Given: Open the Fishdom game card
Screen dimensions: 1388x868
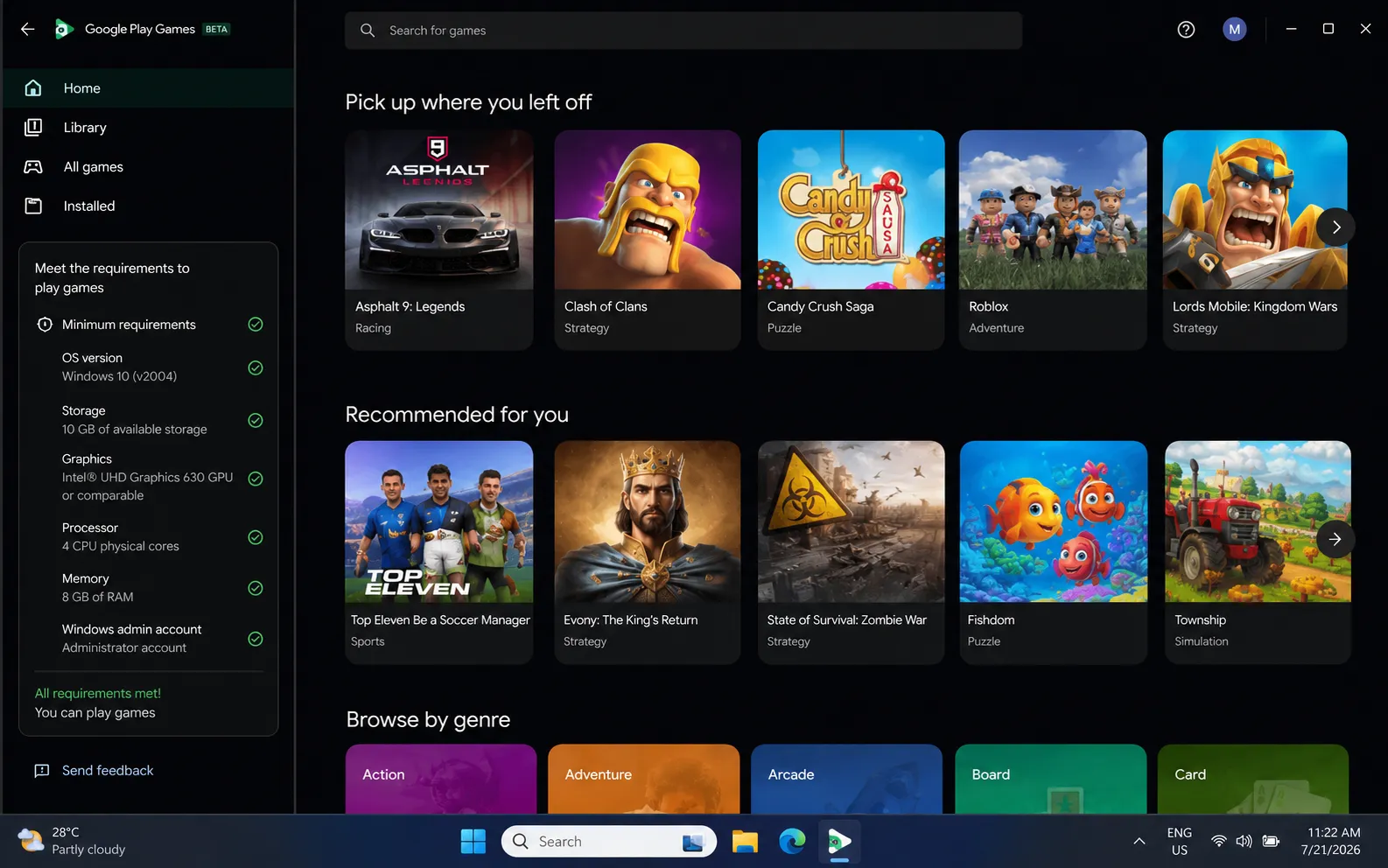Looking at the screenshot, I should [x=1053, y=552].
